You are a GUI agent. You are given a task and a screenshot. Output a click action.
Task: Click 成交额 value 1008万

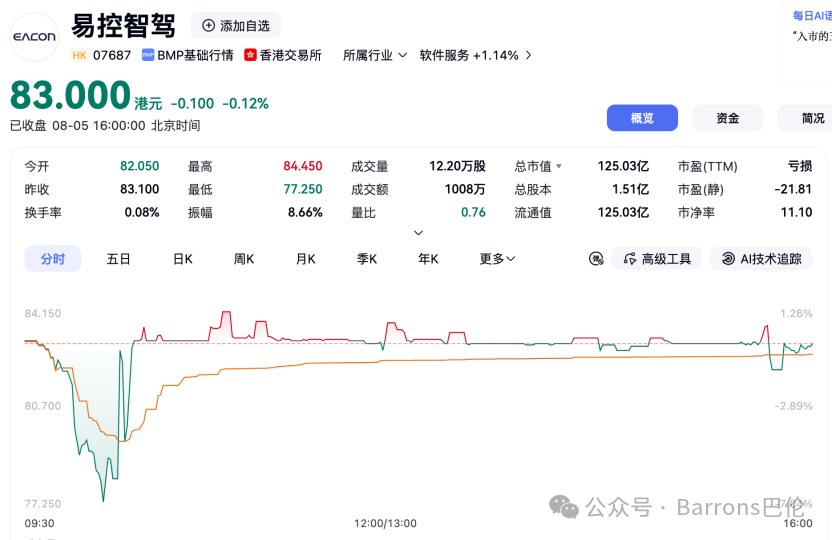pyautogui.click(x=465, y=189)
